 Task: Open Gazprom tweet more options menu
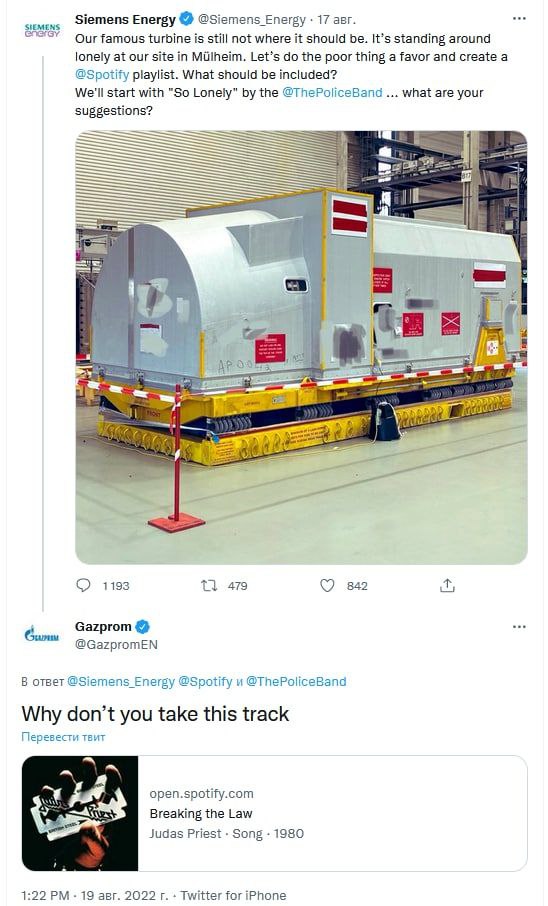coord(519,626)
